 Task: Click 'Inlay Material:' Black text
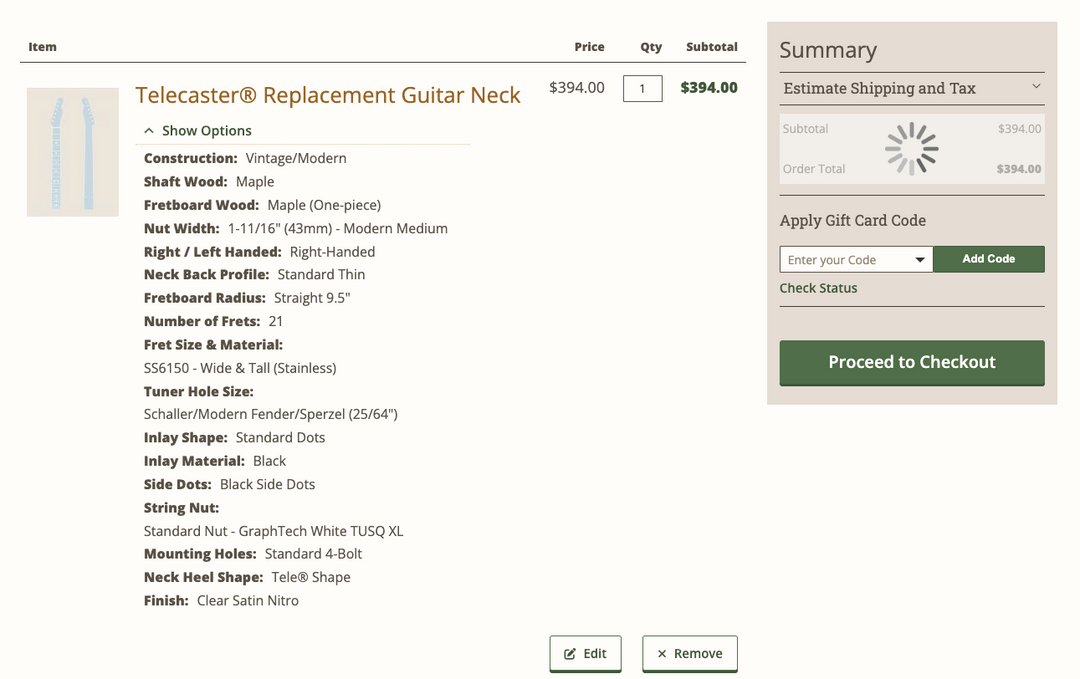(x=269, y=461)
